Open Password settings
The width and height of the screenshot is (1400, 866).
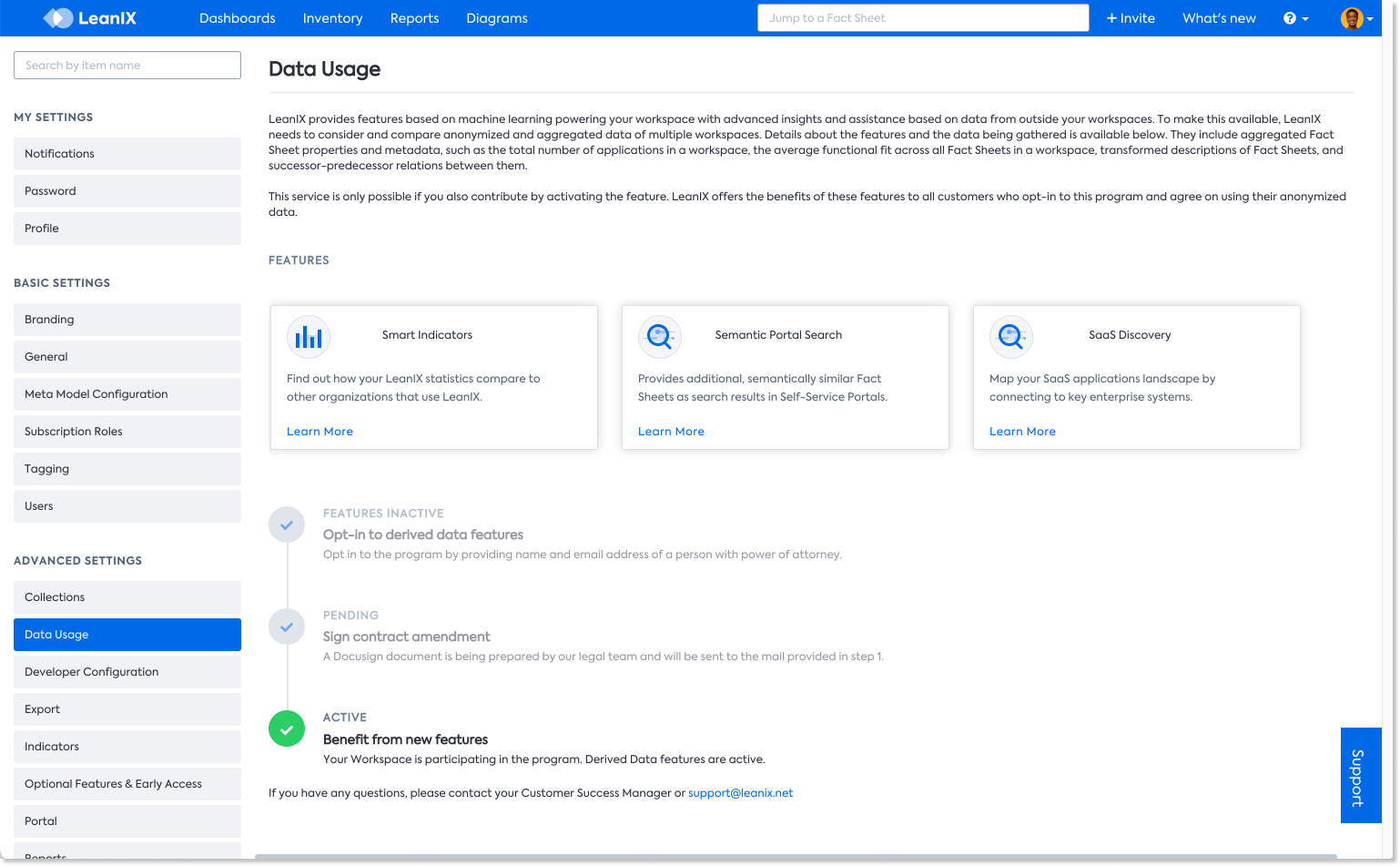(x=127, y=191)
